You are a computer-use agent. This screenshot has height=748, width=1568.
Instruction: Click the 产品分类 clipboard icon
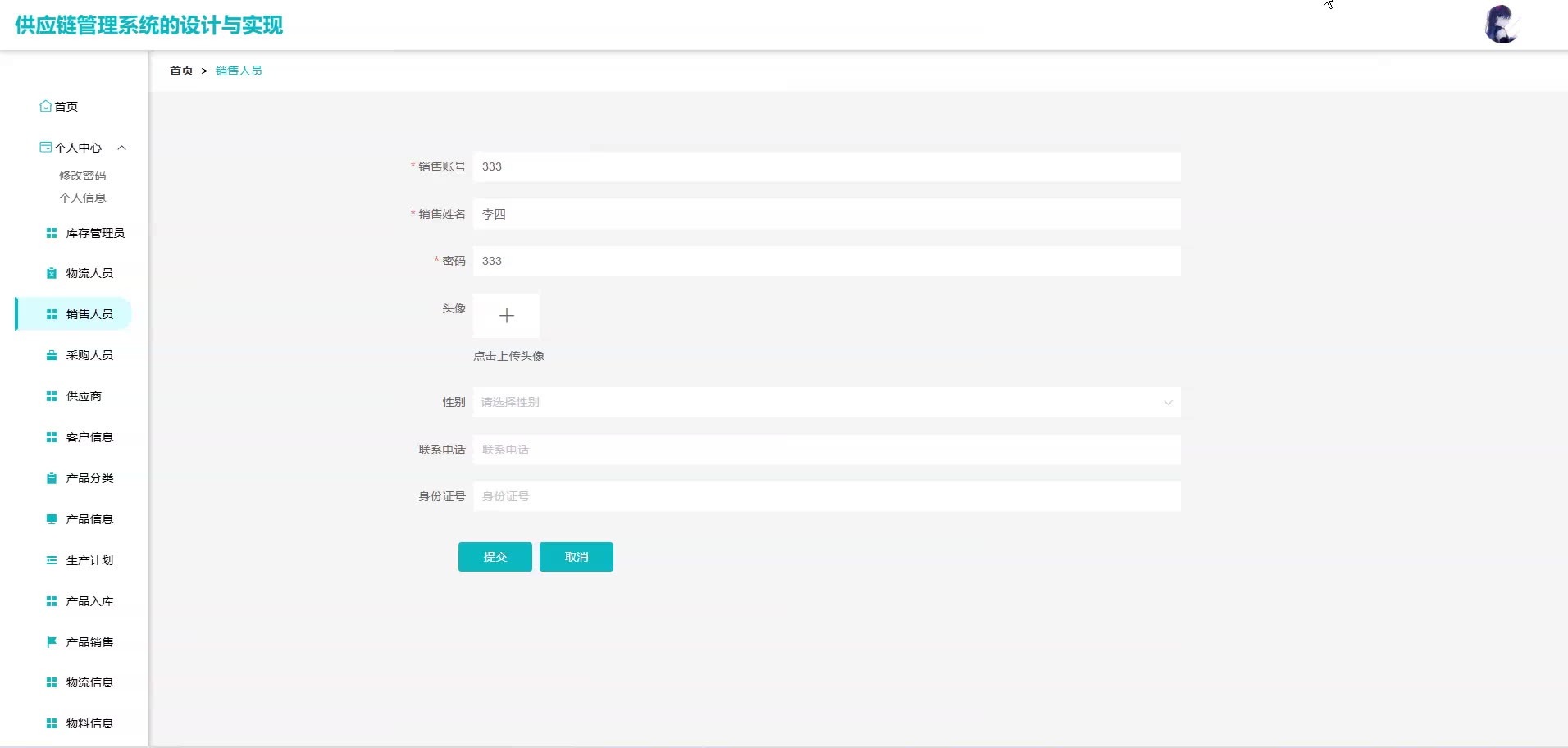click(52, 478)
